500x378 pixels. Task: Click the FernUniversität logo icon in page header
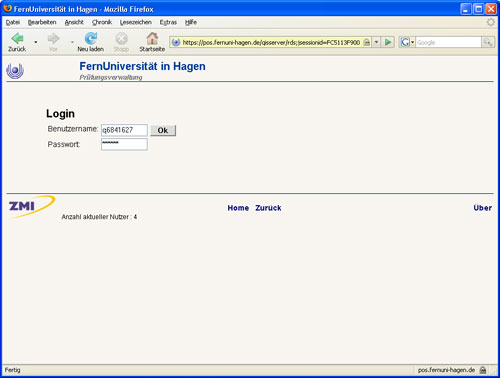tap(15, 71)
